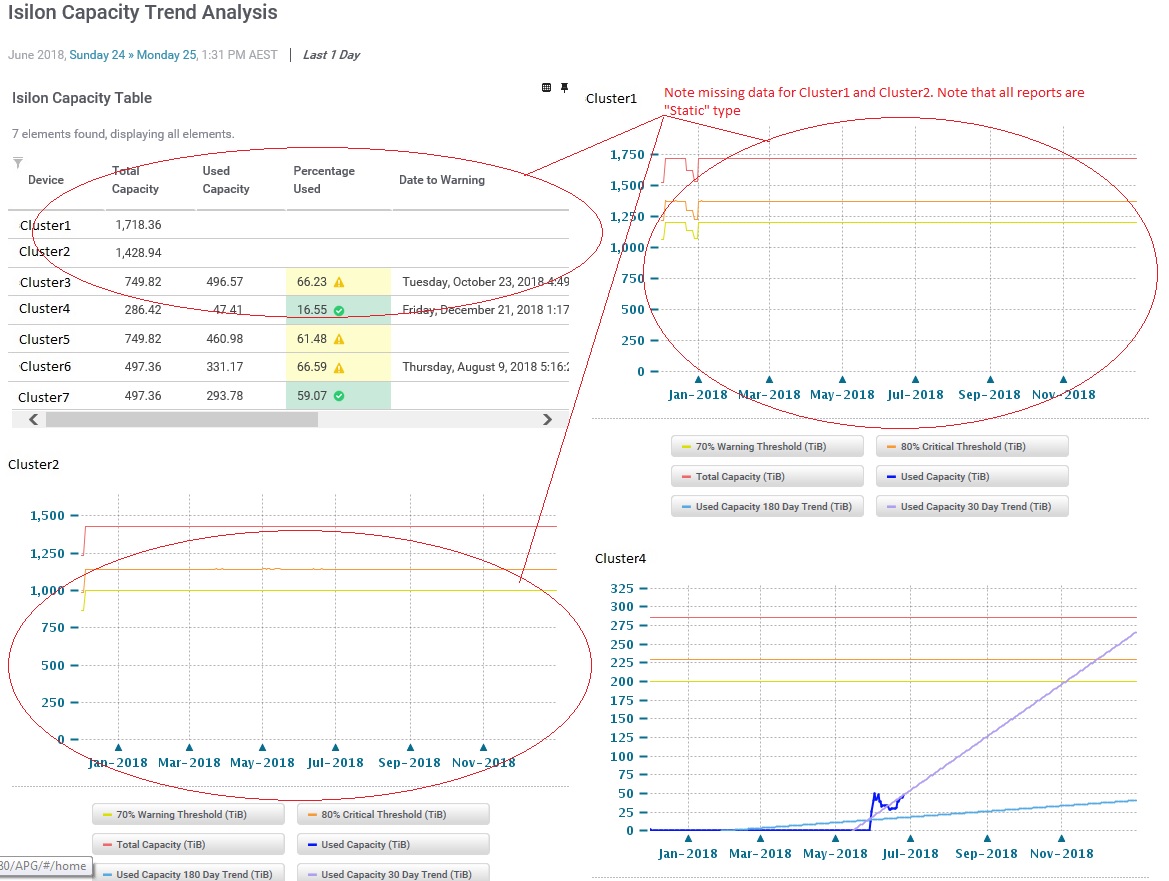Image resolution: width=1169 pixels, height=881 pixels.
Task: Click the table view icon above capacity table
Action: (x=546, y=88)
